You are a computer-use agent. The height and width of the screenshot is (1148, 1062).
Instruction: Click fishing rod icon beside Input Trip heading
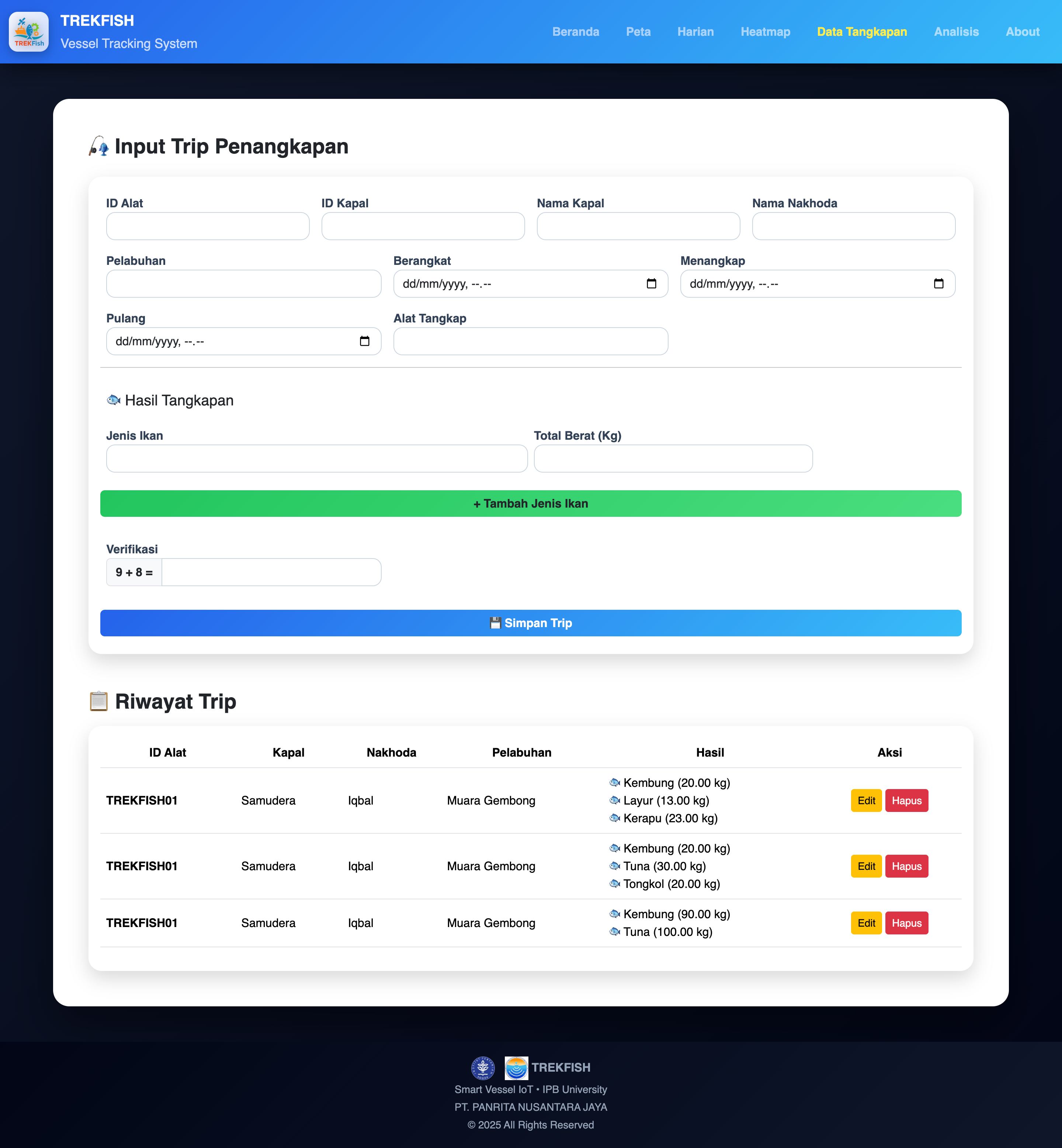(99, 146)
